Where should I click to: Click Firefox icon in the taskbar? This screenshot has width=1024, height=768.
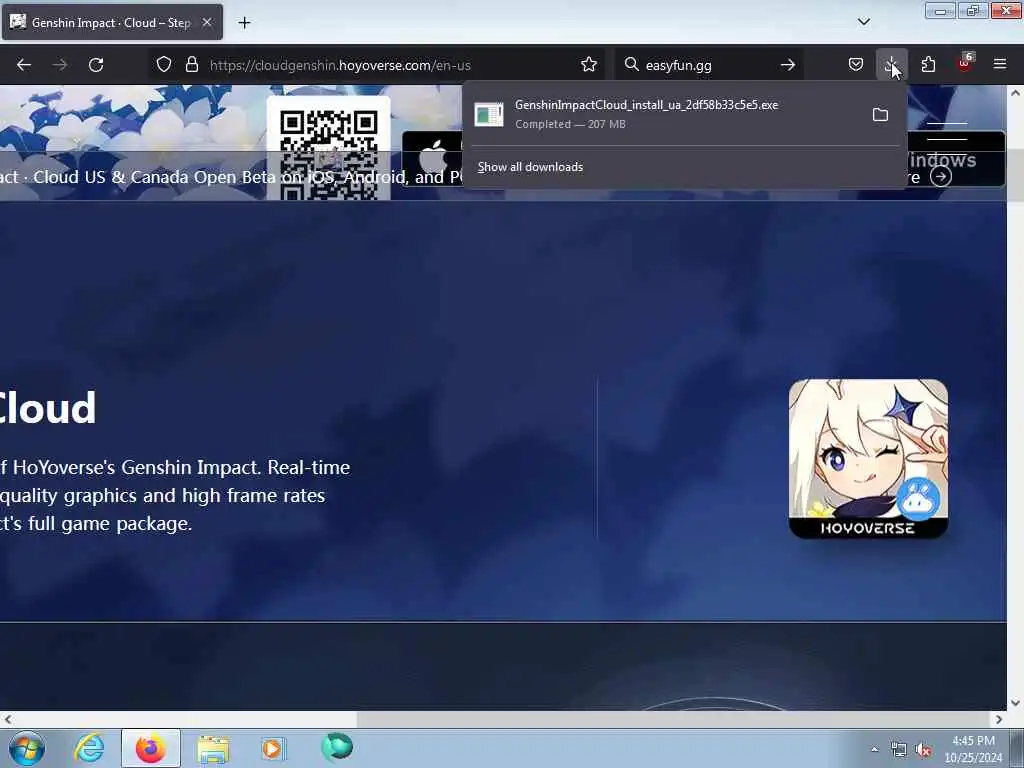(x=150, y=748)
